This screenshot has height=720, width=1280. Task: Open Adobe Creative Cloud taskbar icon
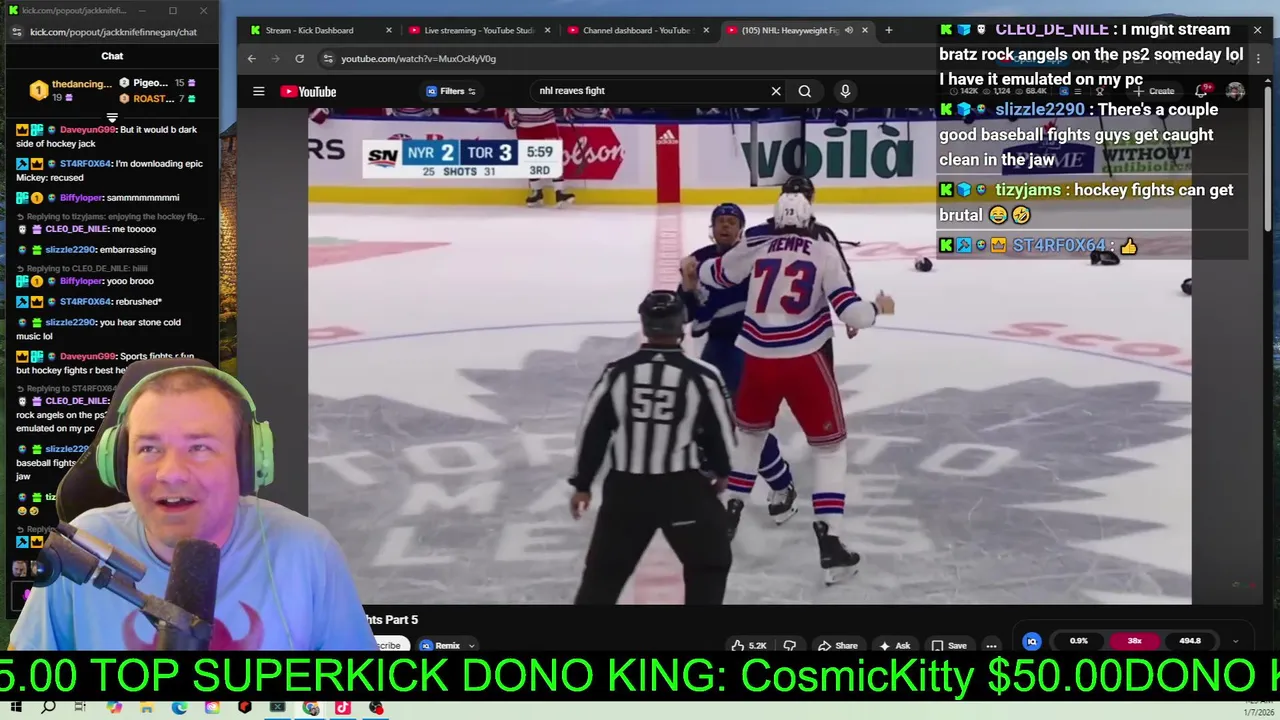click(x=212, y=708)
